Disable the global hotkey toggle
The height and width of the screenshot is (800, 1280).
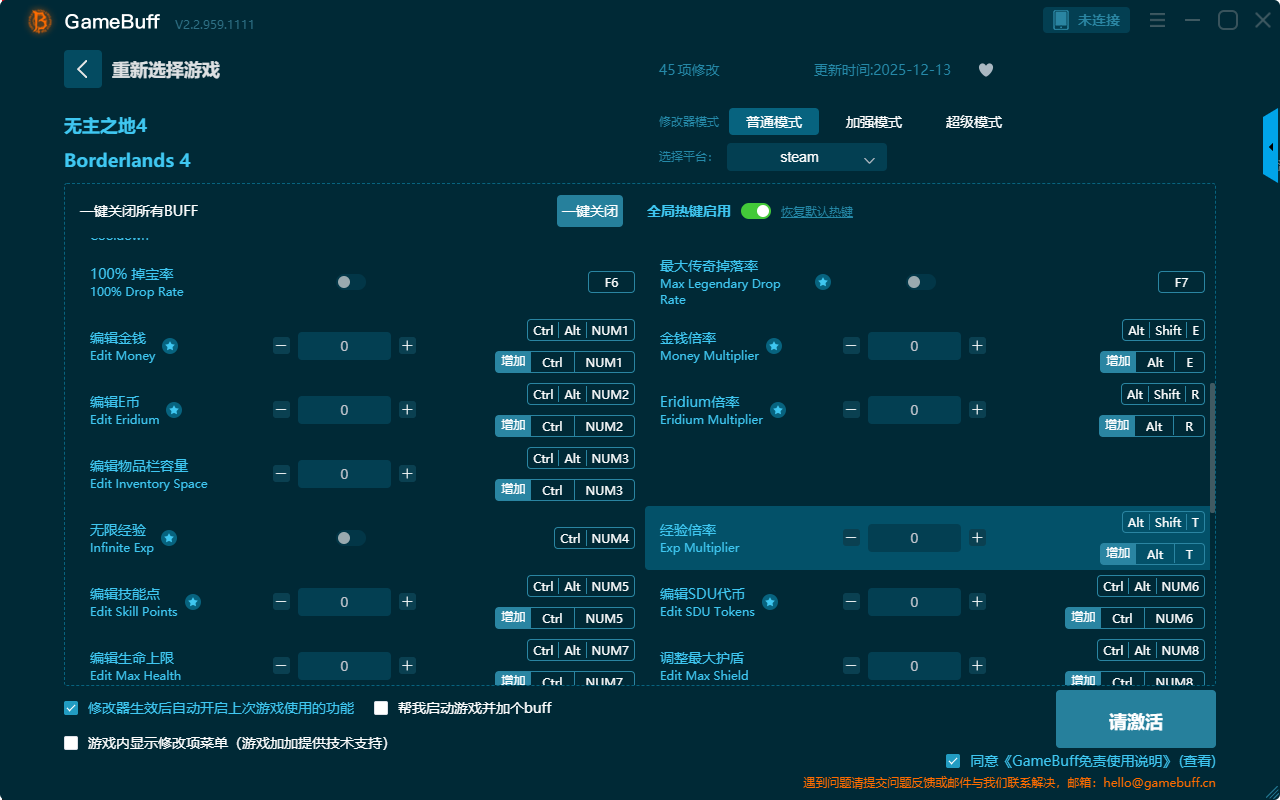[756, 211]
